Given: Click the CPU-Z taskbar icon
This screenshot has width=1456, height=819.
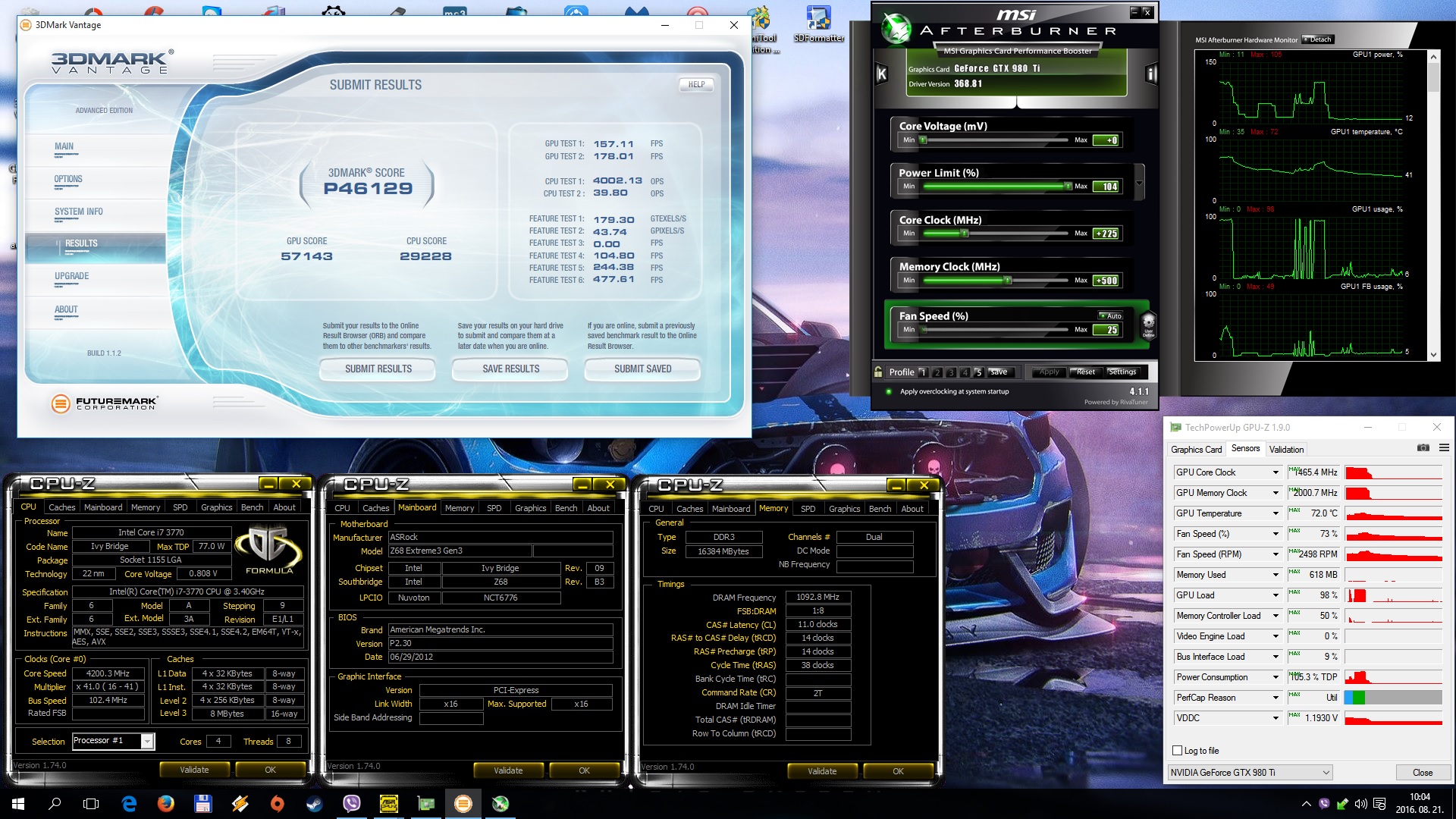Looking at the screenshot, I should [388, 803].
